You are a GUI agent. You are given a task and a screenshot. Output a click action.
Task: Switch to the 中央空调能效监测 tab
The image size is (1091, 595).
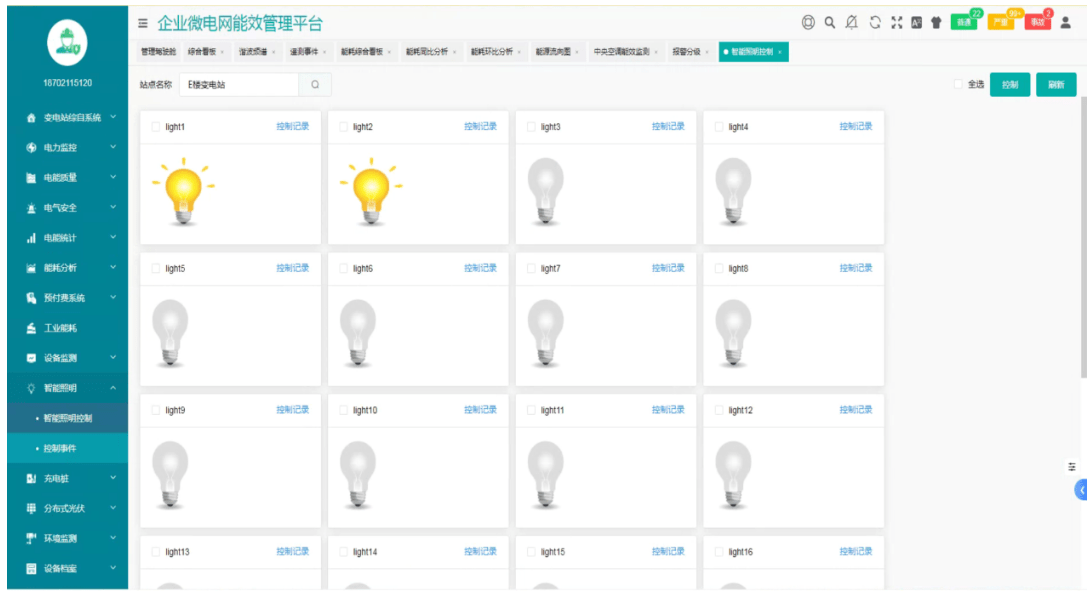point(625,51)
